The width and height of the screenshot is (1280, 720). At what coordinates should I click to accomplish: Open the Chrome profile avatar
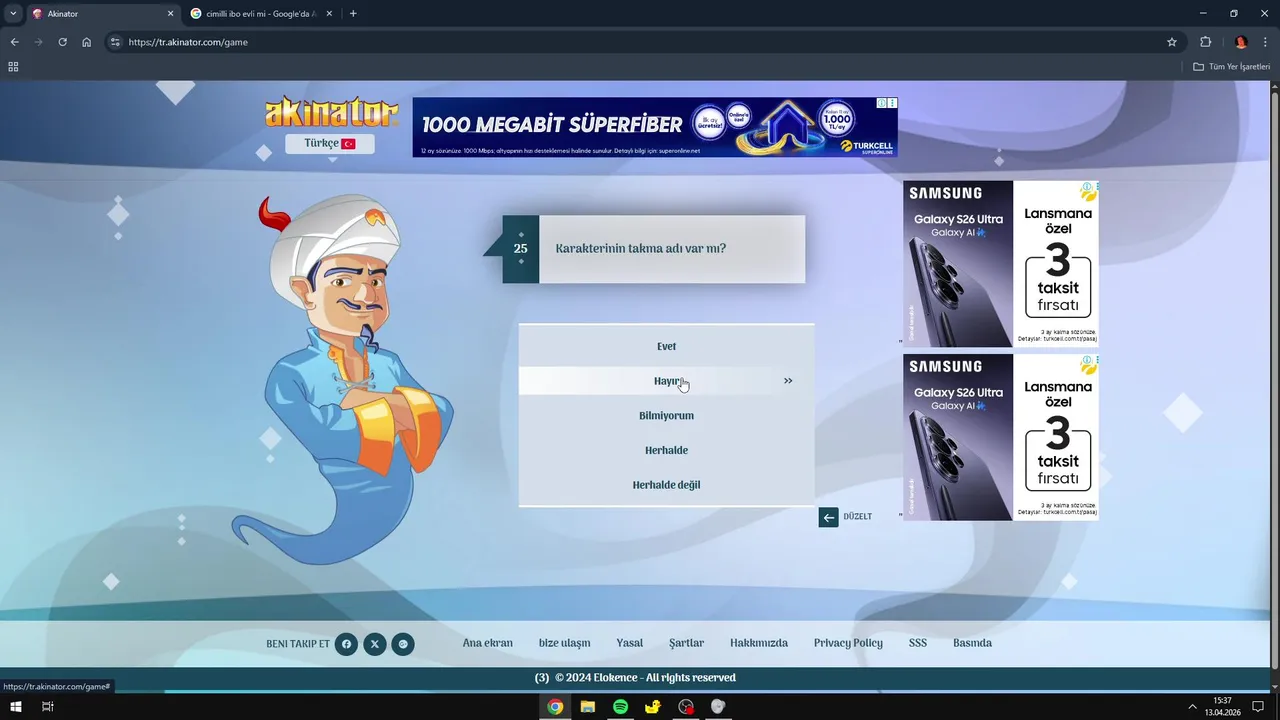(1241, 42)
